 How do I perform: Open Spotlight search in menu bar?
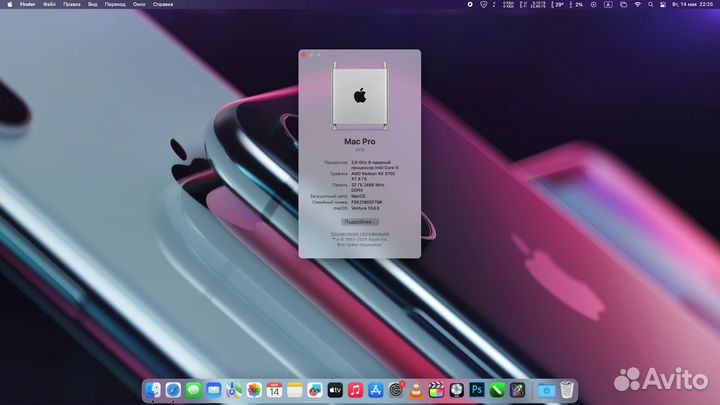tap(650, 4)
